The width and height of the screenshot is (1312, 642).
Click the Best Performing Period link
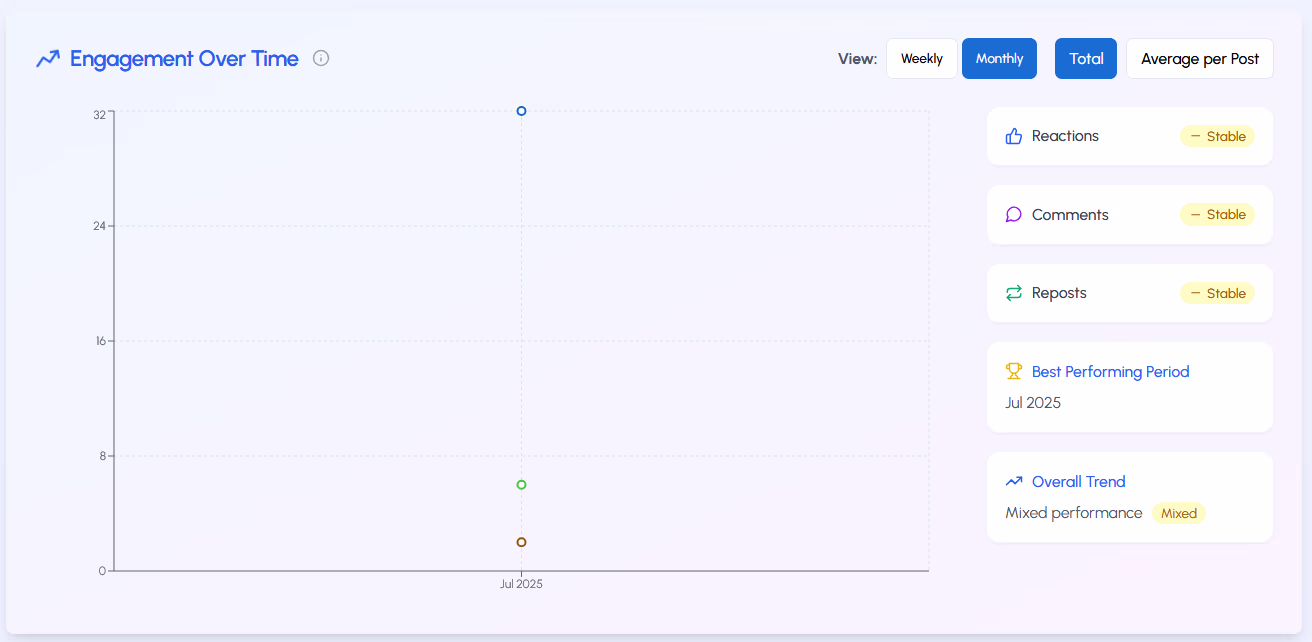point(1110,371)
